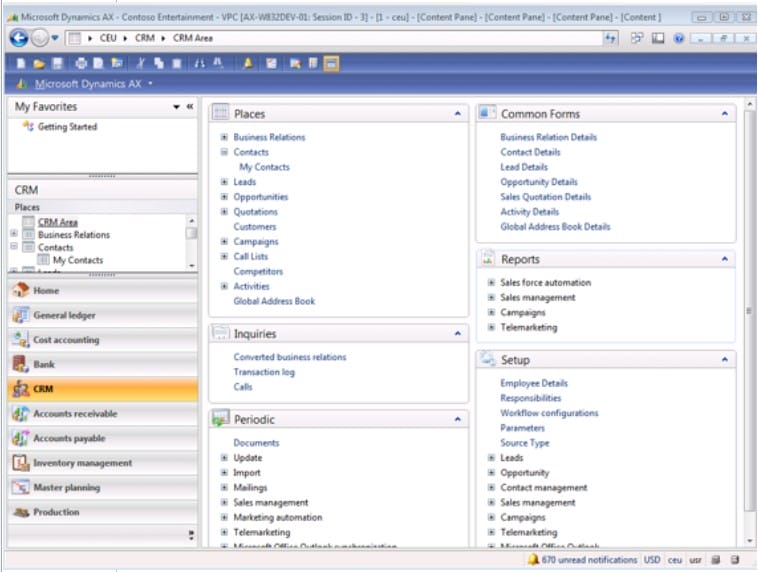Collapse navigation pane with double chevron
This screenshot has width=758, height=572.
pos(190,106)
